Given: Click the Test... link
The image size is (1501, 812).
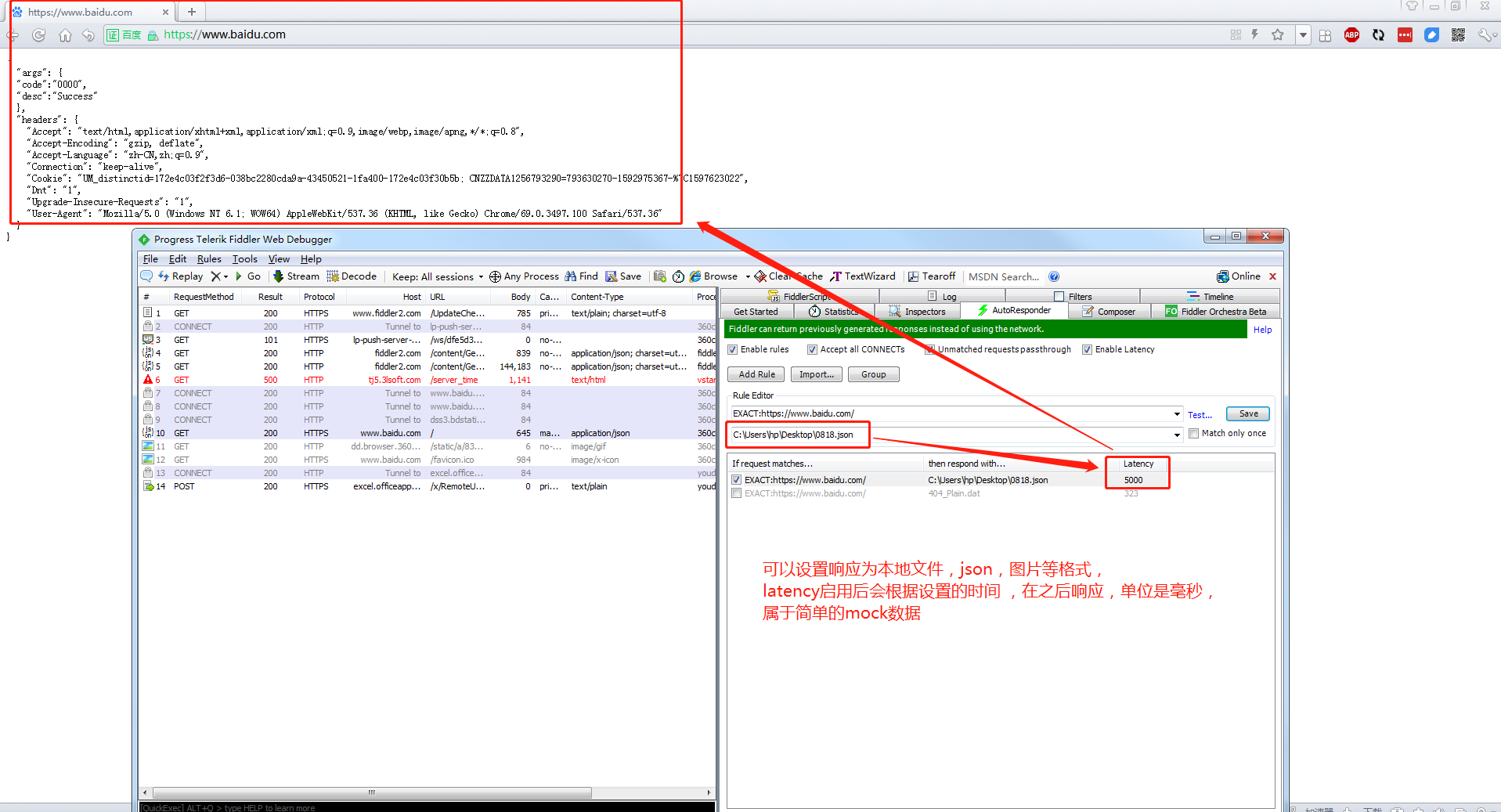Looking at the screenshot, I should click(x=1200, y=415).
